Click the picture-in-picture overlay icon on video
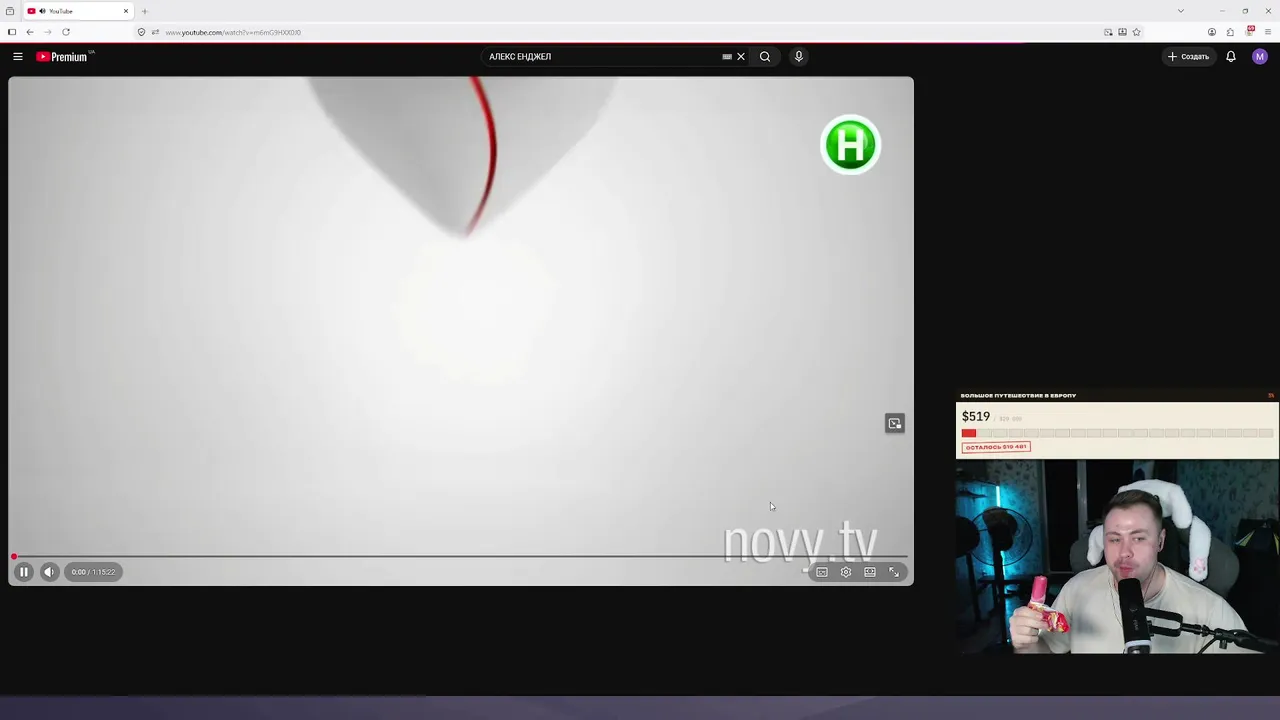The width and height of the screenshot is (1280, 720). 895,423
